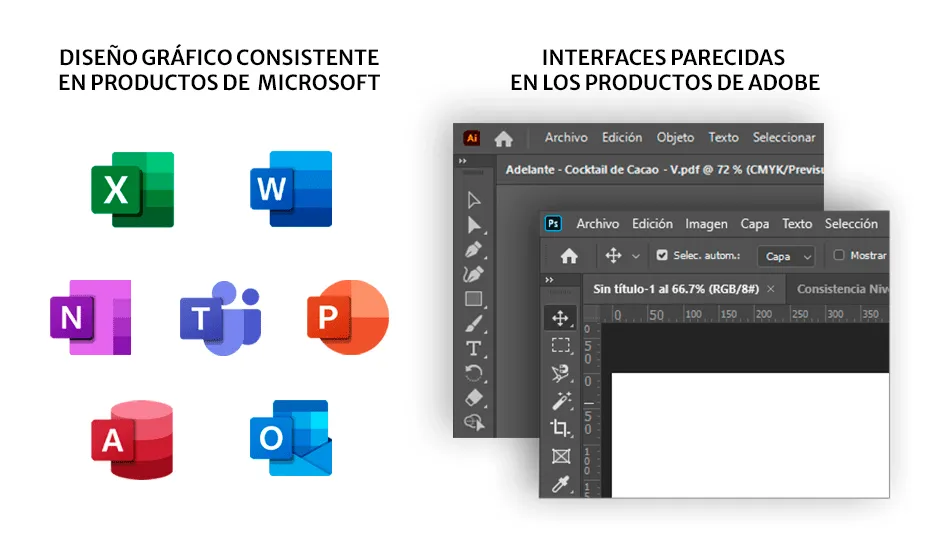
Task: Select the Rectangular Marquee tool in Photoshop
Action: [561, 345]
